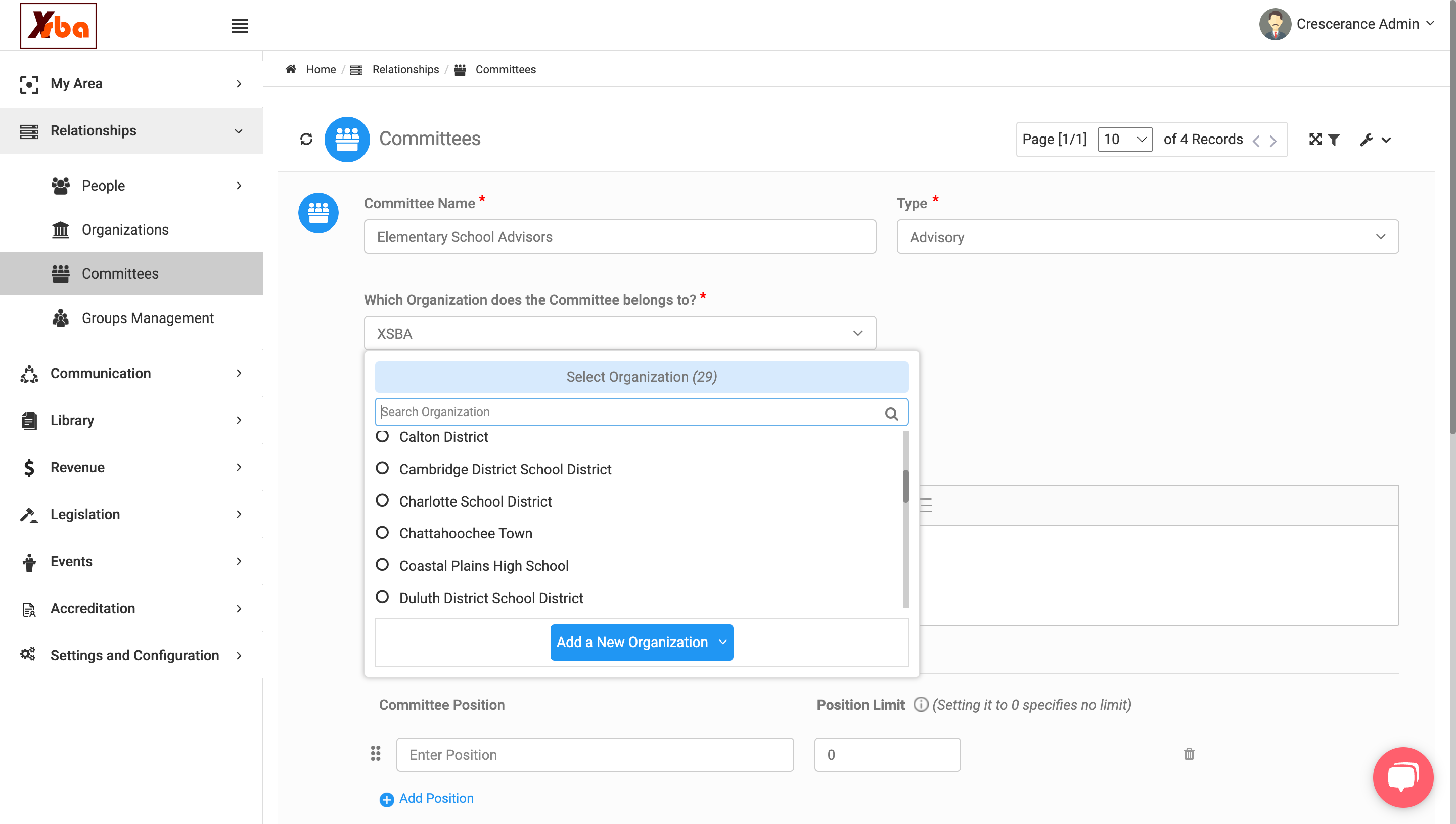Select Cambridge District School District radio option

383,468
